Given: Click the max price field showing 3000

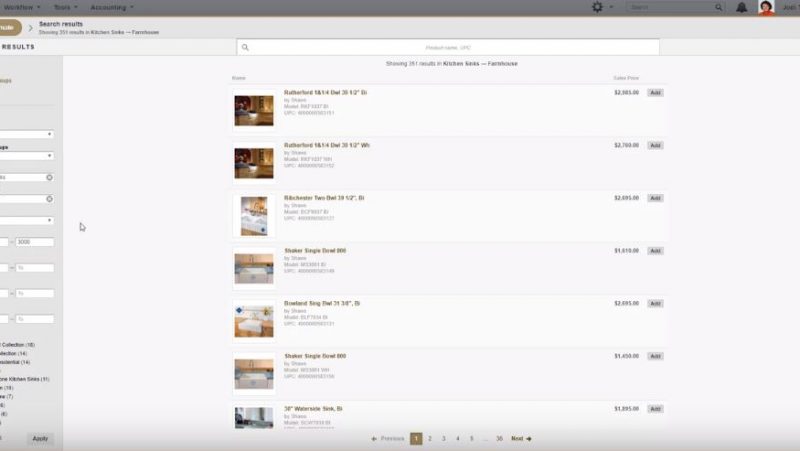Looking at the screenshot, I should [35, 242].
